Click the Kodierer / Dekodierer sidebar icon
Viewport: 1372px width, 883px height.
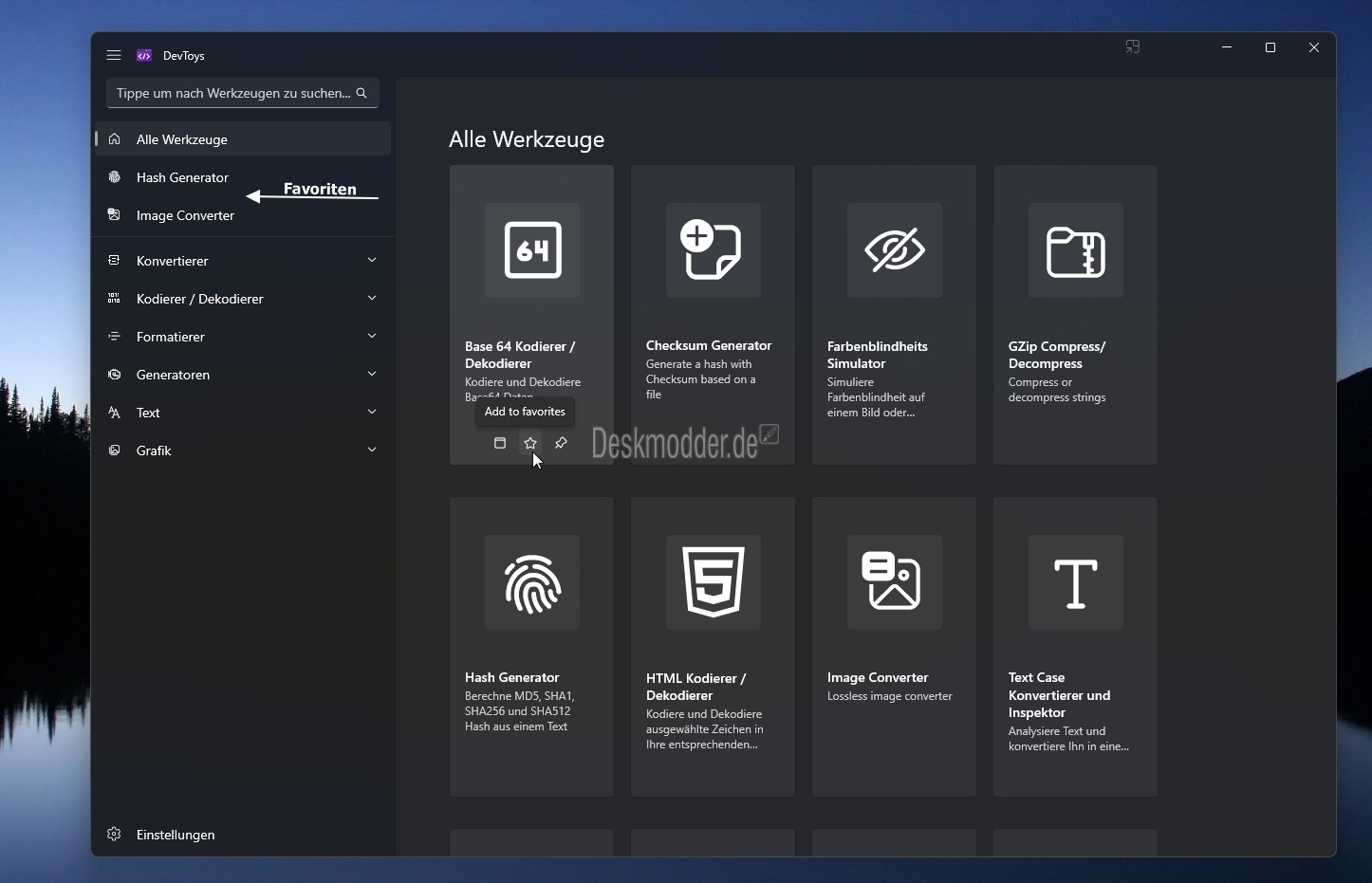click(x=114, y=299)
